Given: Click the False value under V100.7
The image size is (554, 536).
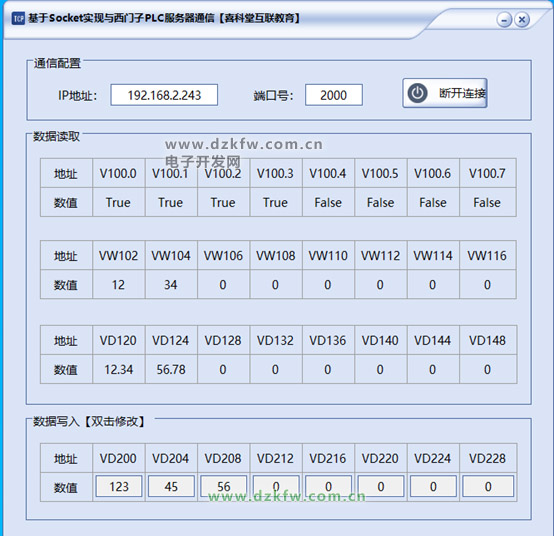Looking at the screenshot, I should 487,202.
